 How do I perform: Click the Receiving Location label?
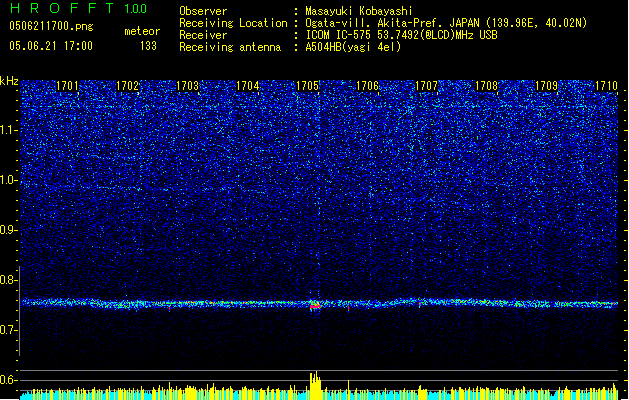coord(233,23)
